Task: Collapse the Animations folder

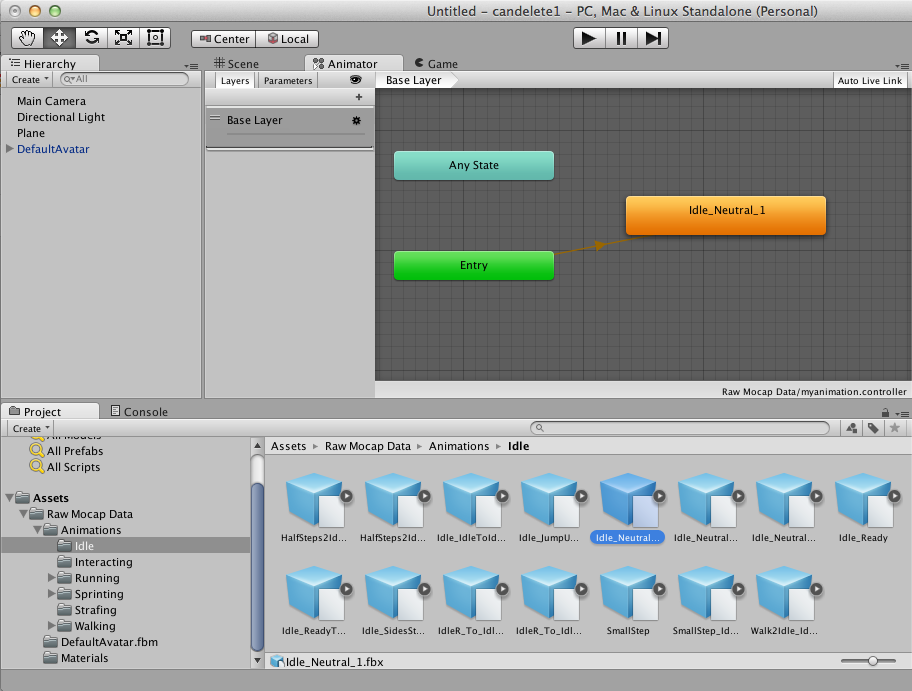Action: point(37,530)
